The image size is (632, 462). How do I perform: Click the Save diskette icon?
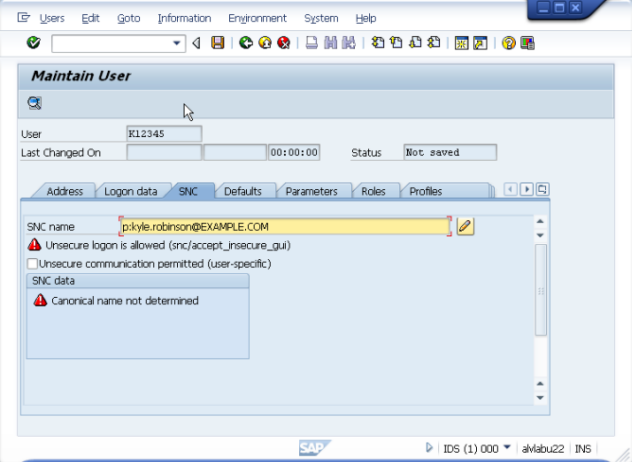click(218, 43)
